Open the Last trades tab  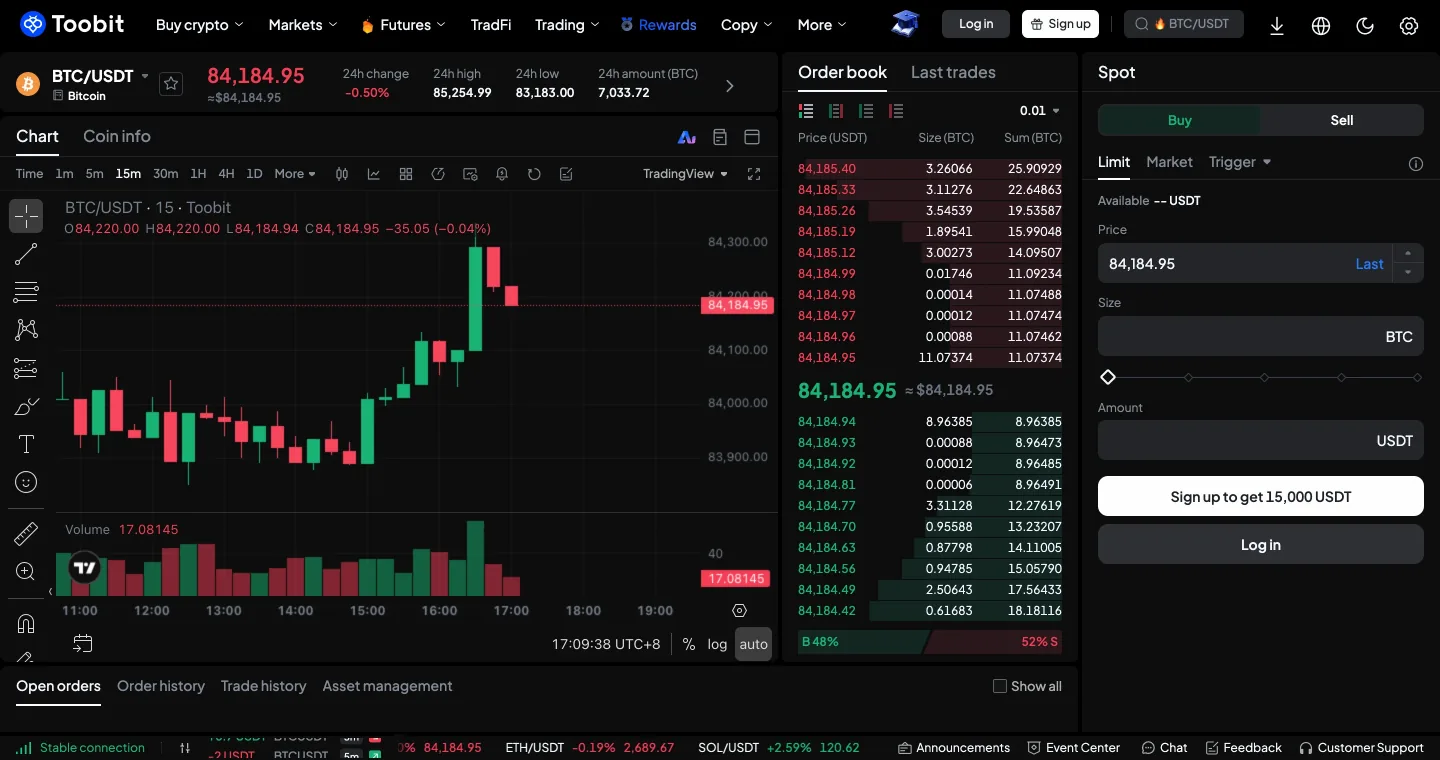click(953, 72)
